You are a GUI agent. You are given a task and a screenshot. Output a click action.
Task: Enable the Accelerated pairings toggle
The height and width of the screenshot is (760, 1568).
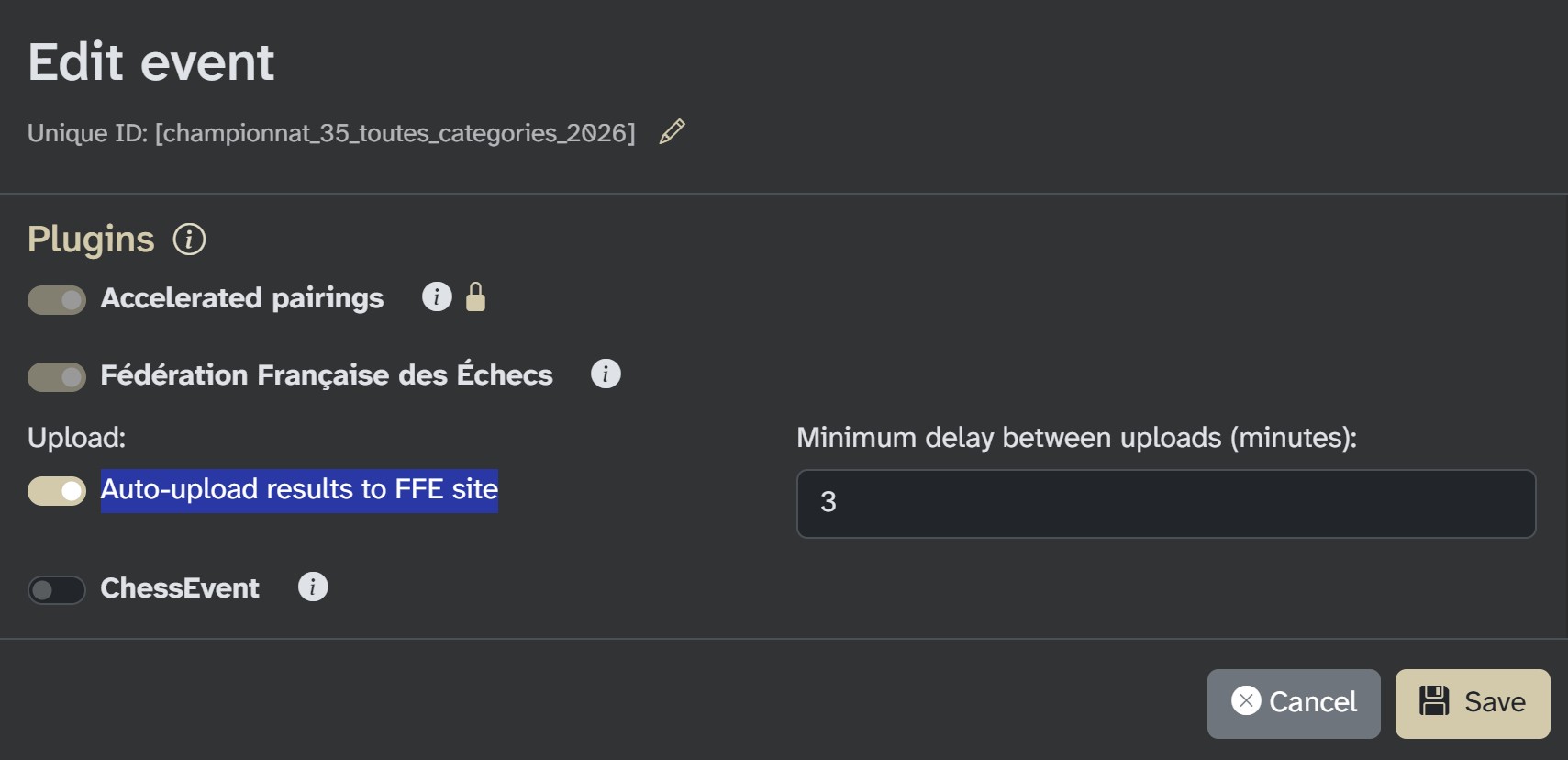click(57, 299)
